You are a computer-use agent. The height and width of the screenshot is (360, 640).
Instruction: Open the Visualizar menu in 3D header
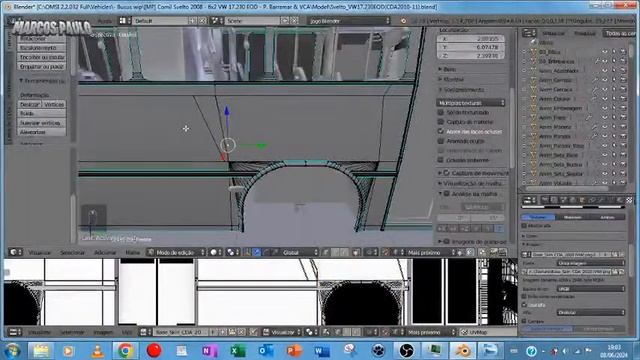point(40,253)
